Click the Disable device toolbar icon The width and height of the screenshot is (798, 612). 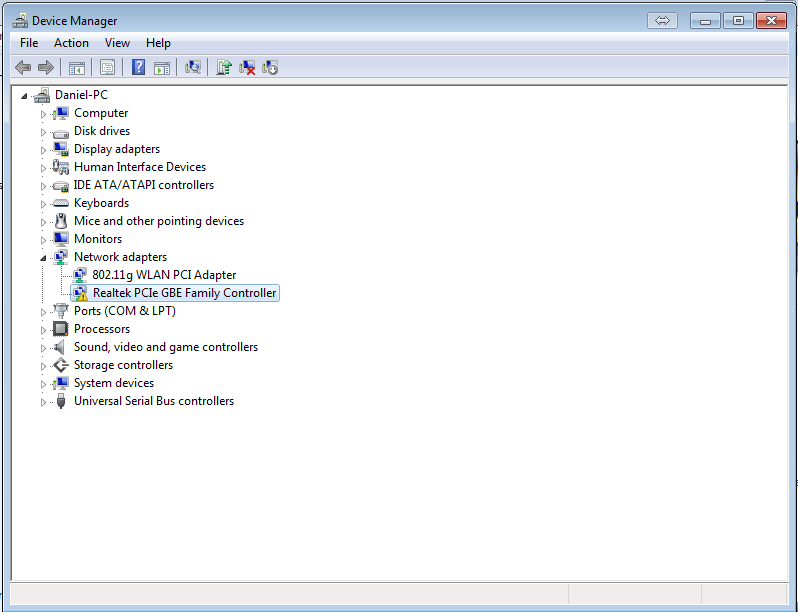tap(270, 67)
